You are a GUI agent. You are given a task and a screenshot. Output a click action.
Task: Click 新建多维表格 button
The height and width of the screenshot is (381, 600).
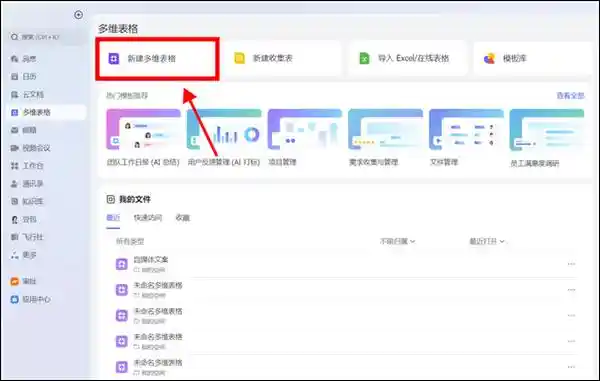tap(157, 59)
